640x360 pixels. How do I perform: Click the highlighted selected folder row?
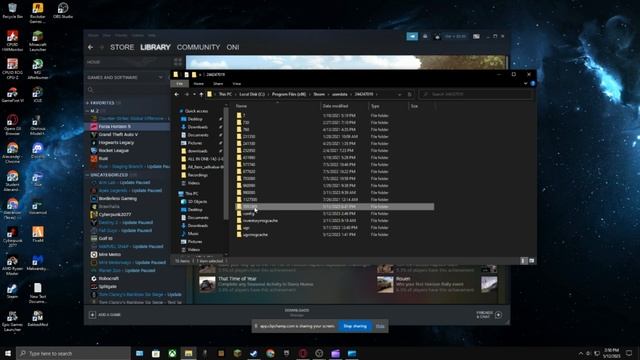335,207
